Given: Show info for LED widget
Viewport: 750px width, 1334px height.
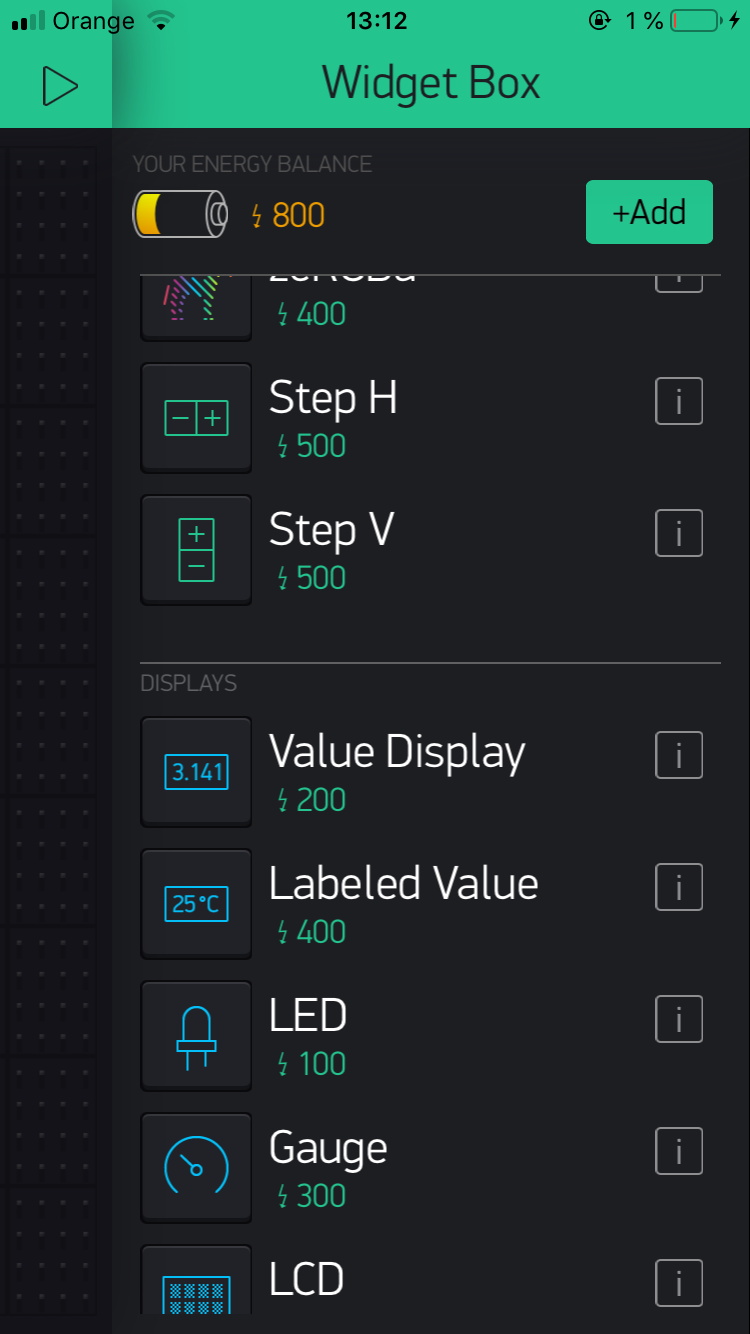Looking at the screenshot, I should pos(679,1019).
